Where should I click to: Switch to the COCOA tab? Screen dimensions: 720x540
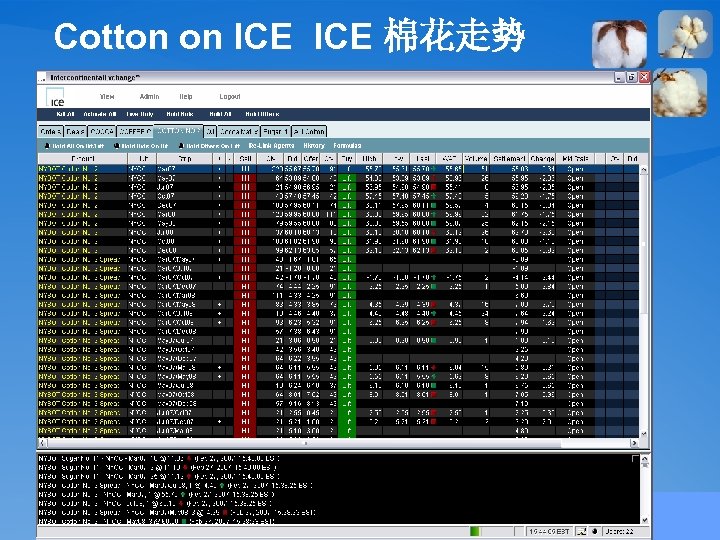102,131
